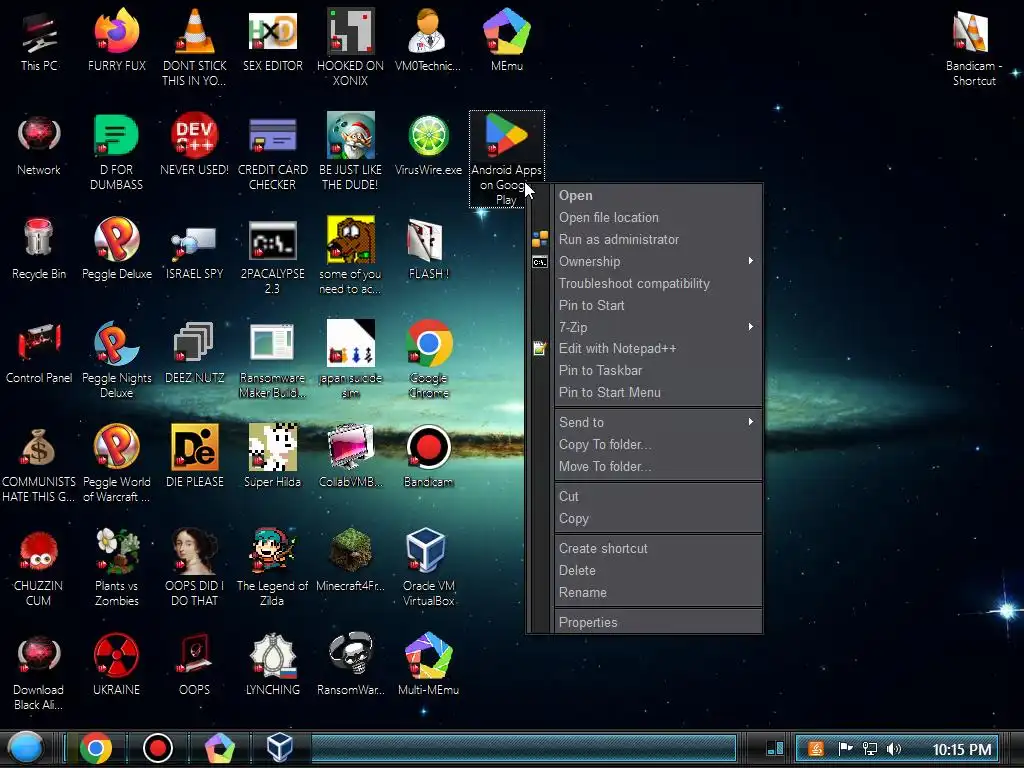This screenshot has width=1024, height=768.
Task: Choose Pin to Start
Action: (658, 305)
